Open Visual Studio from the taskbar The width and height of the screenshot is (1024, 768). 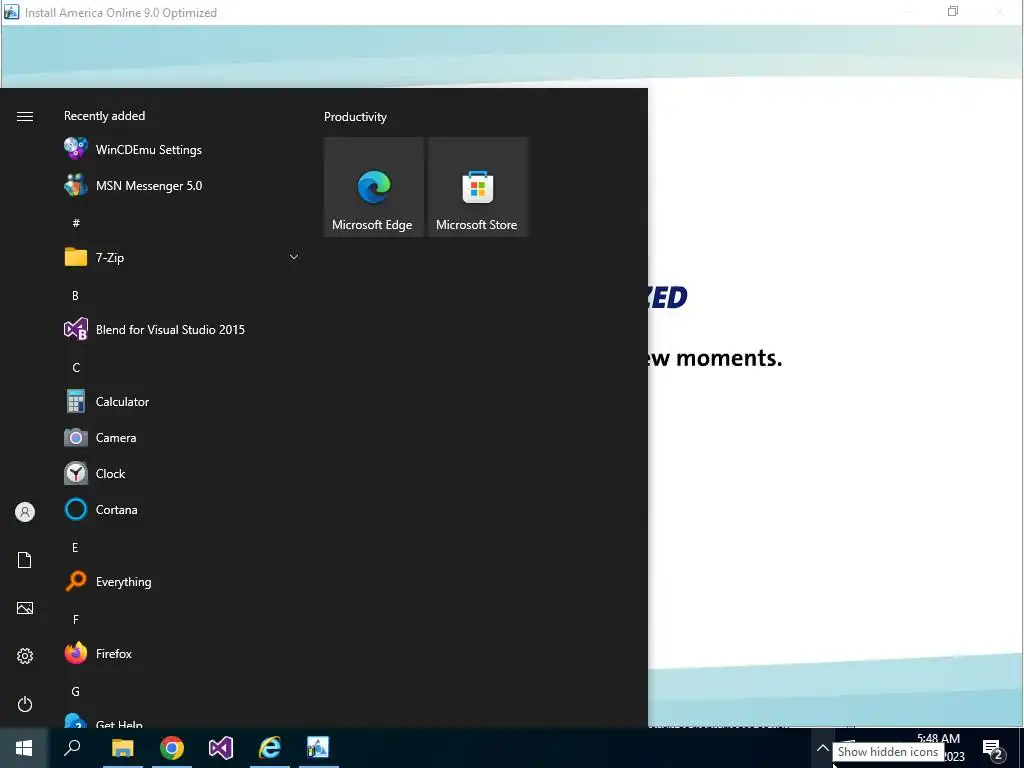click(221, 748)
